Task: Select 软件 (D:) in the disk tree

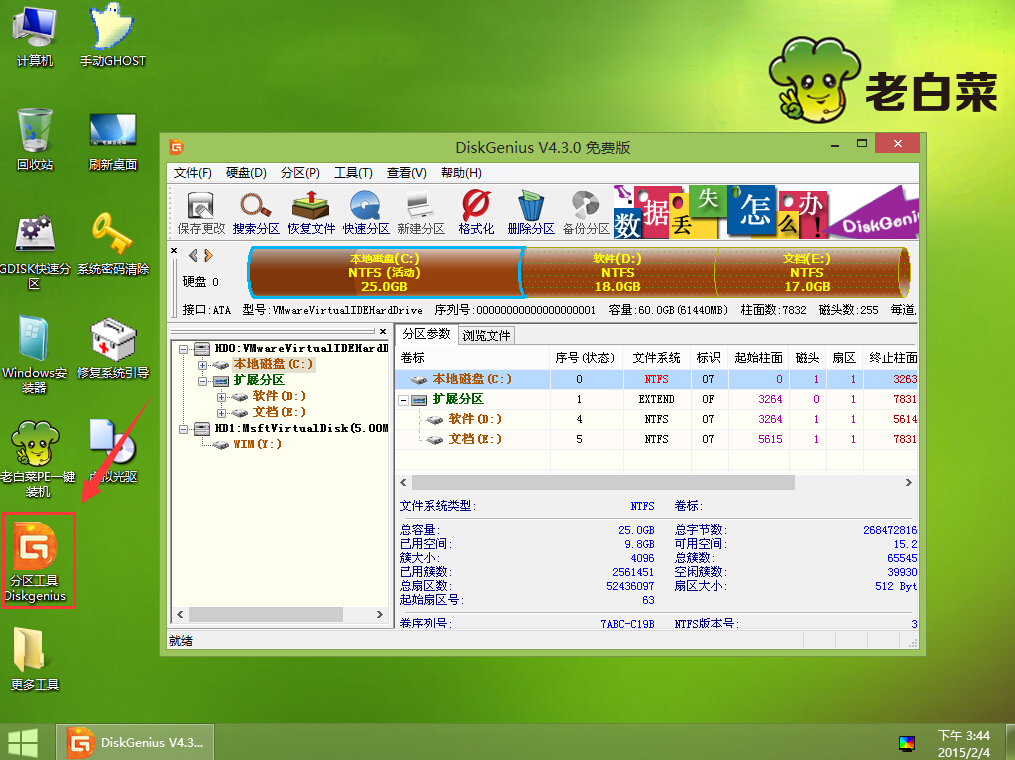Action: tap(278, 396)
